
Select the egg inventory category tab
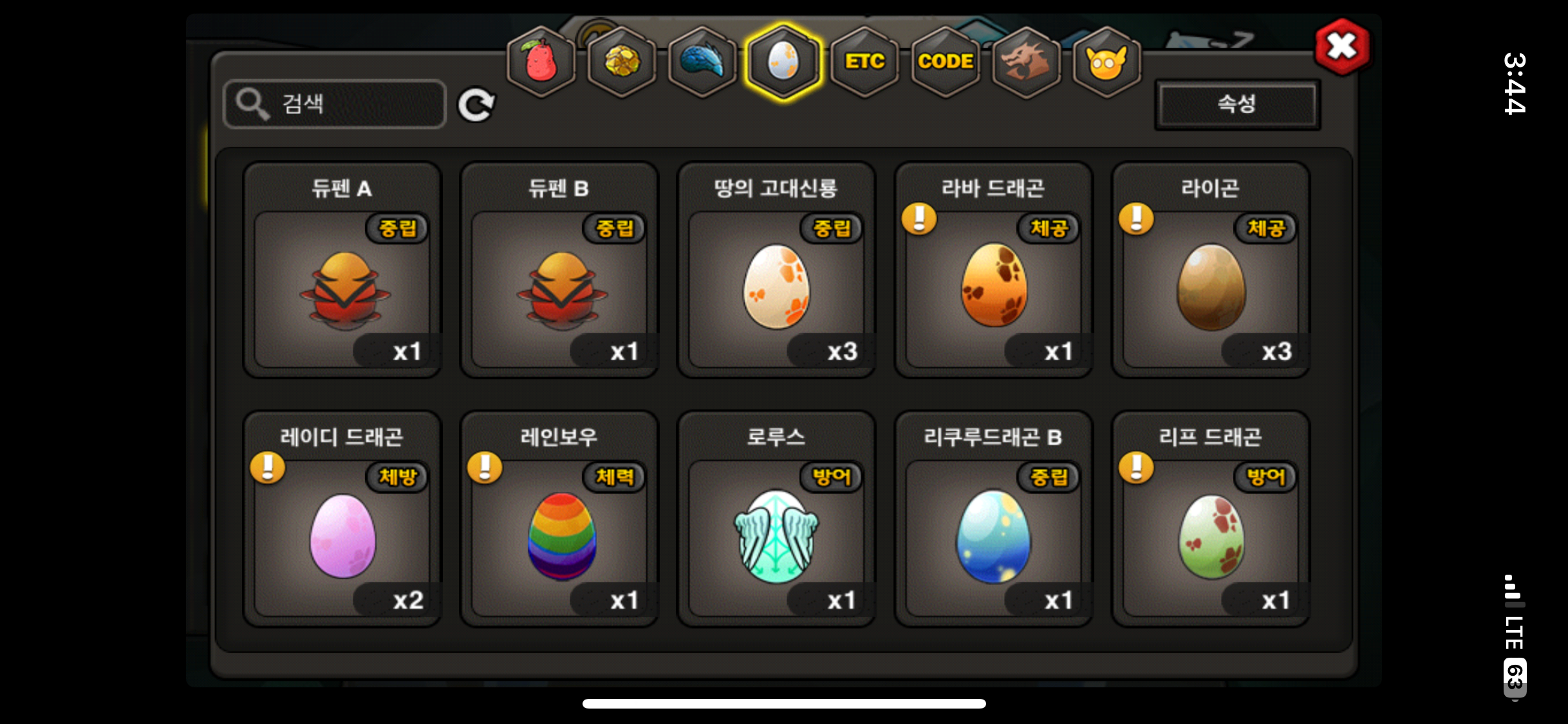coord(783,62)
